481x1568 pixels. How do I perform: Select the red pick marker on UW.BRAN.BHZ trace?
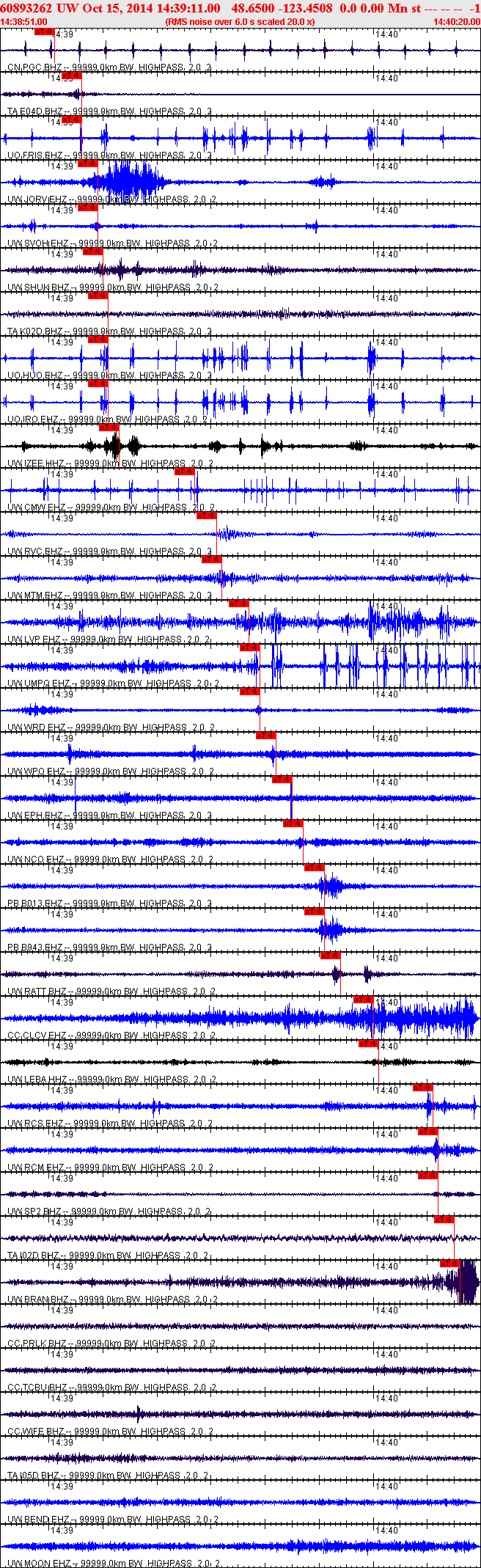coord(449,1264)
